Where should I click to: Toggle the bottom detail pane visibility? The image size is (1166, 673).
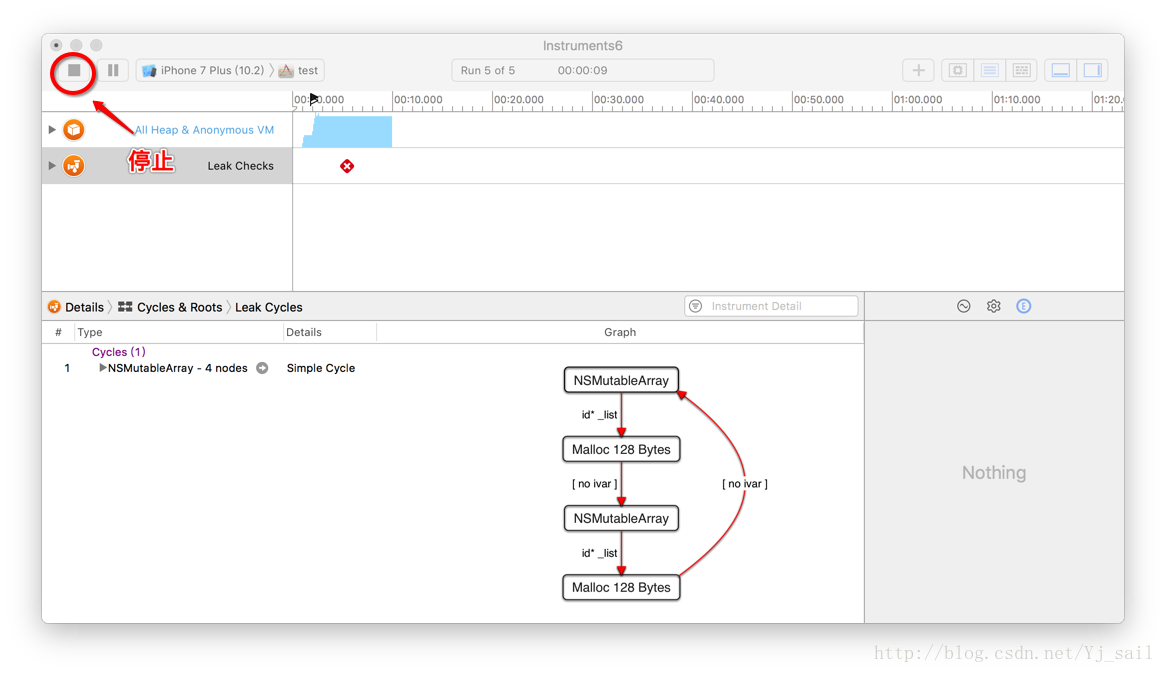[1060, 70]
